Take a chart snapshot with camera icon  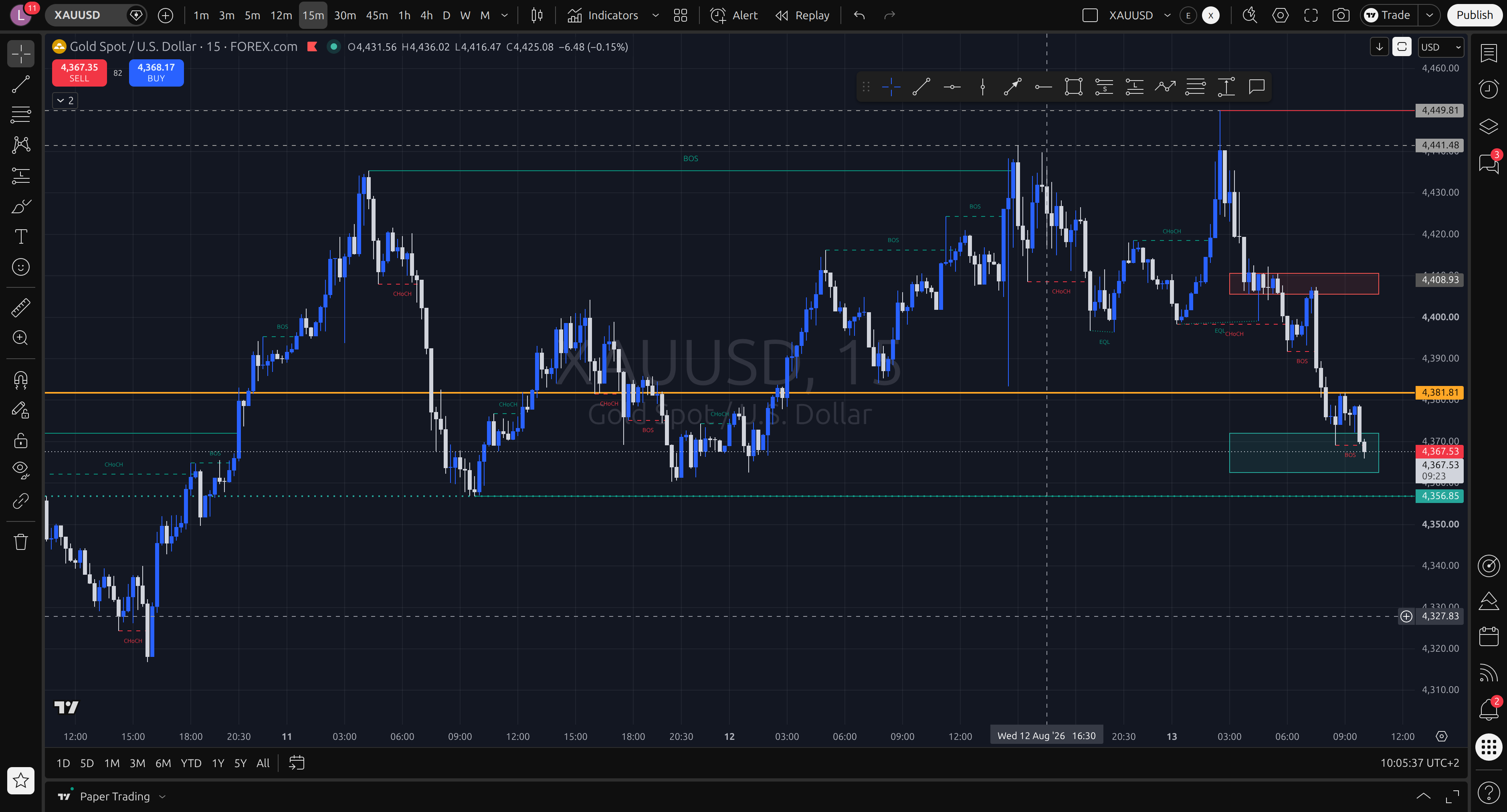tap(1341, 15)
